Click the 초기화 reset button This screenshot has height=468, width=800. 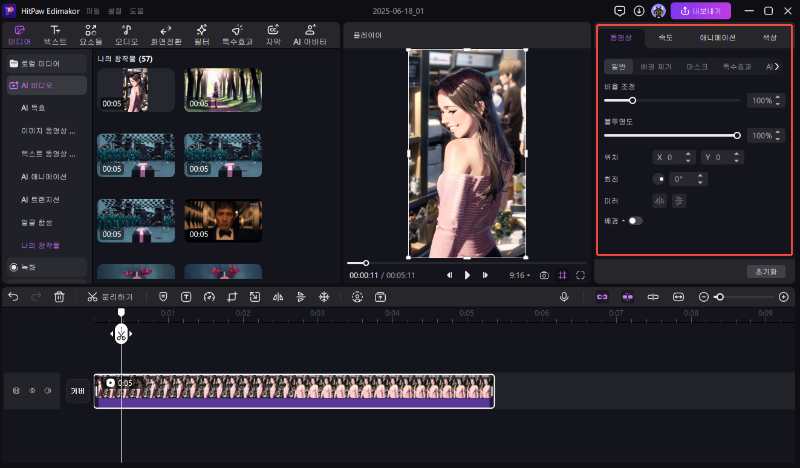[x=765, y=271]
